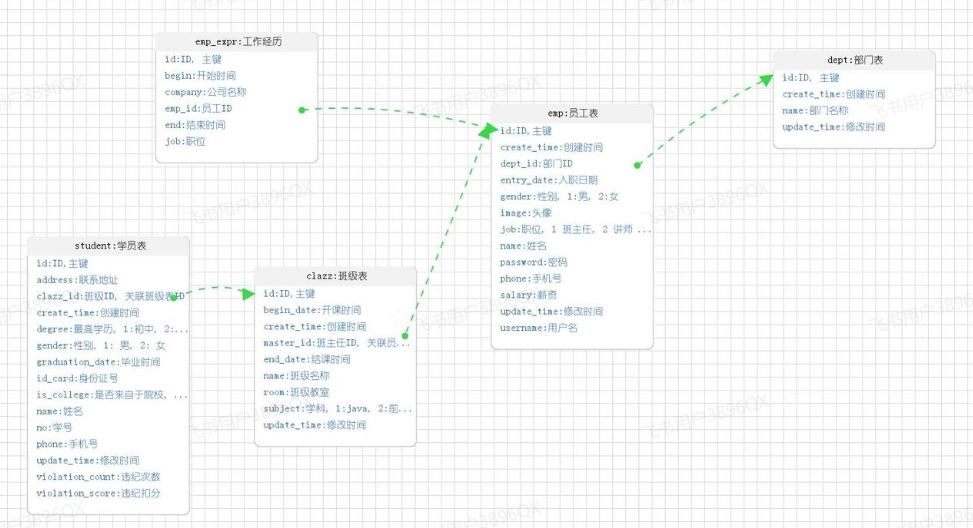Click the green dot on the student clazz_id row

(x=174, y=298)
